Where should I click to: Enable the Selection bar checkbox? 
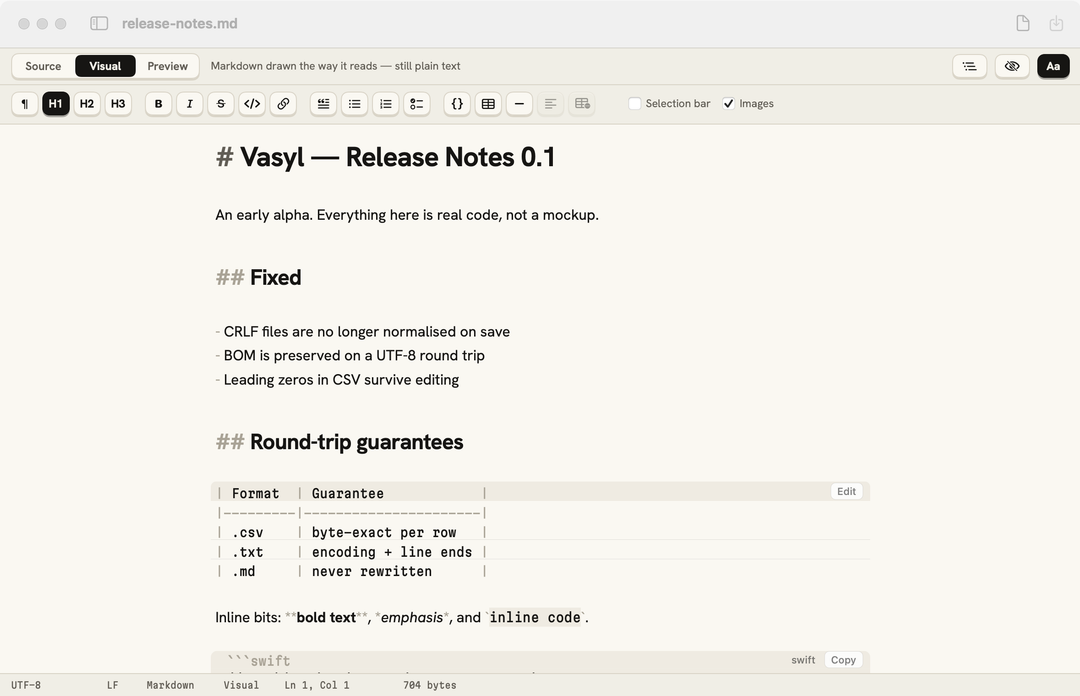[635, 103]
